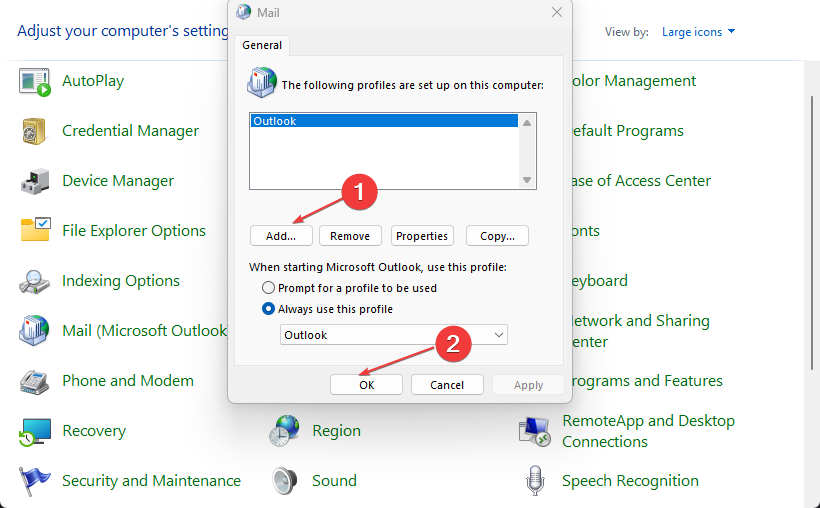This screenshot has width=820, height=508.
Task: Click profile list scroll down arrow
Action: (527, 180)
